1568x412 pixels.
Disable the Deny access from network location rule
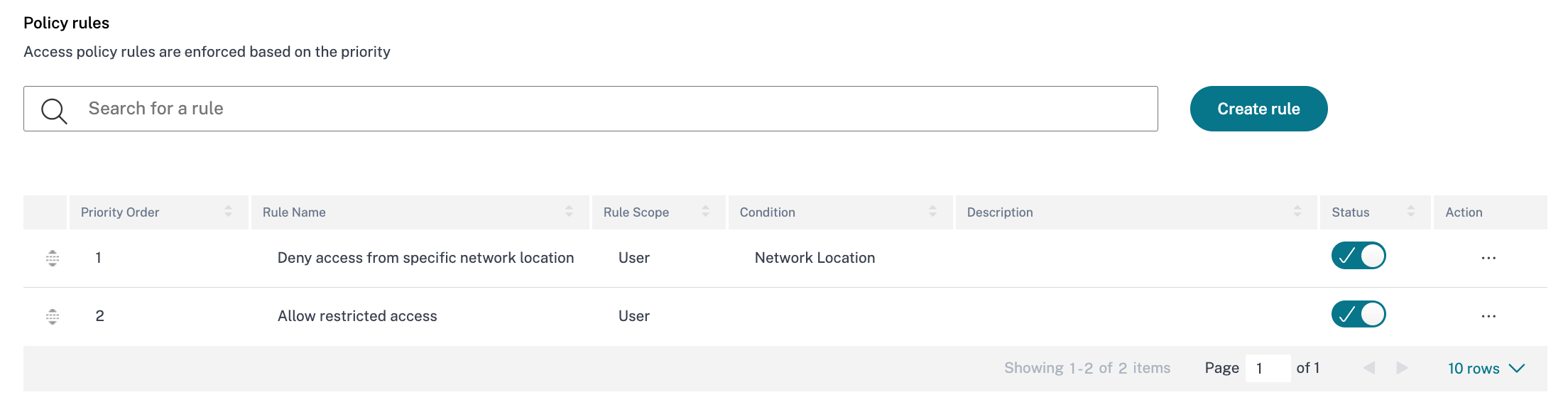point(1358,256)
